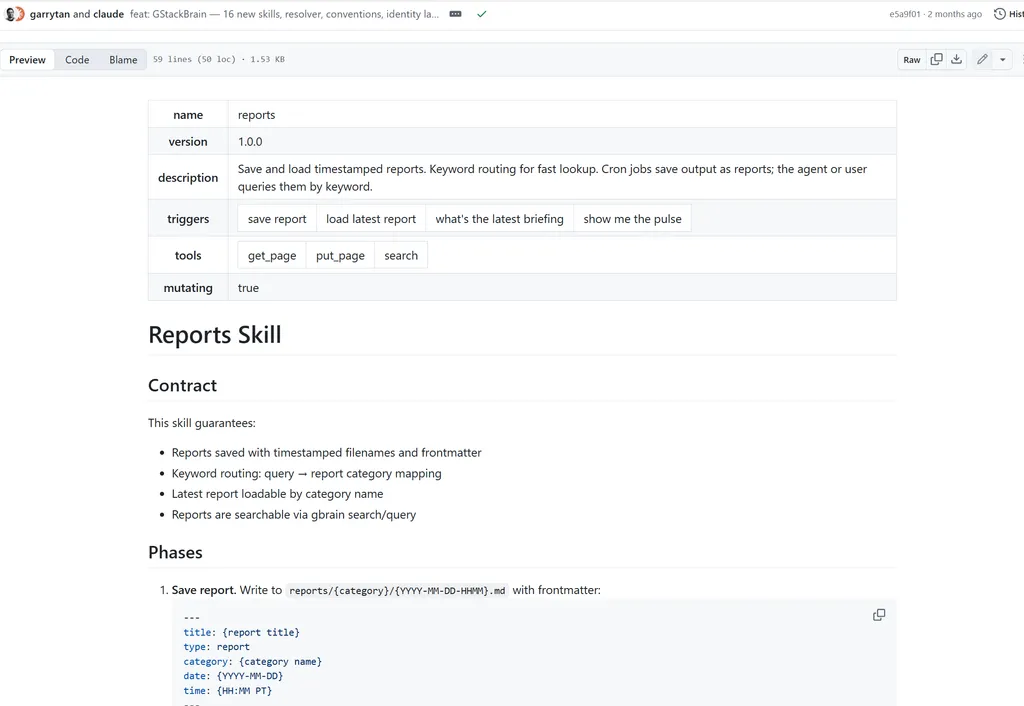This screenshot has height=706, width=1024.
Task: Select 'get_page' tool cell
Action: click(272, 255)
